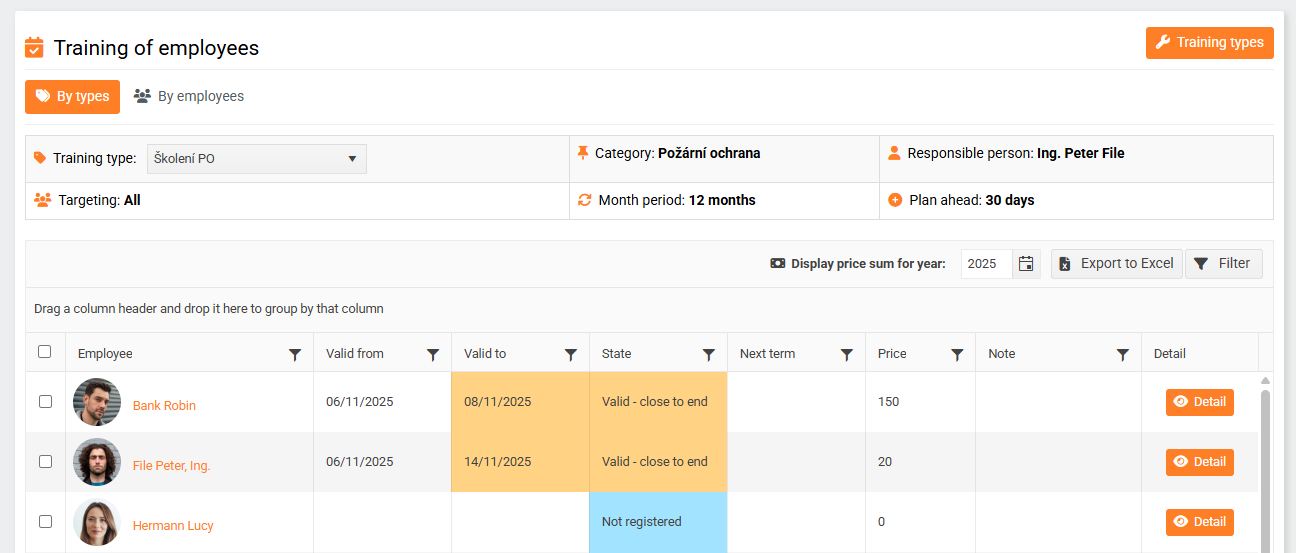Click the Valid to filter funnel

(x=571, y=354)
